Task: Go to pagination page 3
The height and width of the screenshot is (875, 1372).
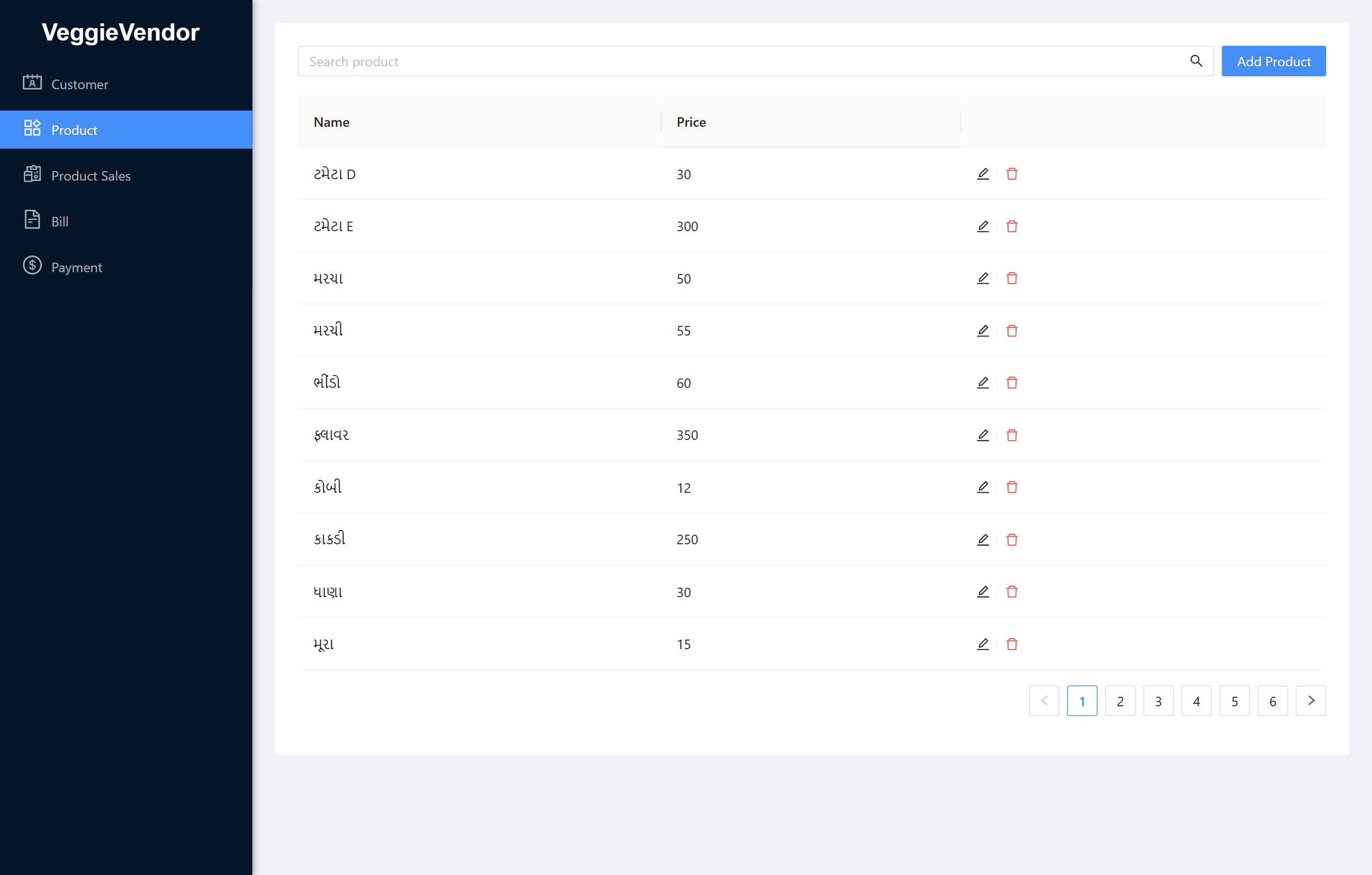Action: [x=1158, y=701]
